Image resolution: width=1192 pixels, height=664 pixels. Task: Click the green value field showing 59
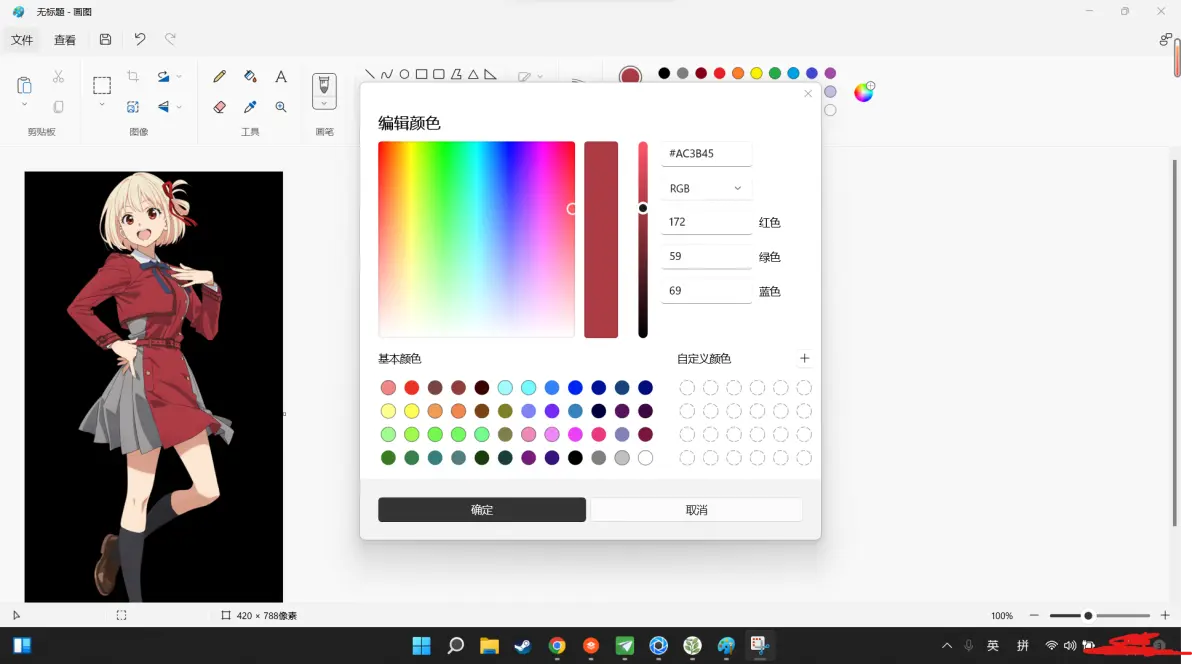point(706,256)
